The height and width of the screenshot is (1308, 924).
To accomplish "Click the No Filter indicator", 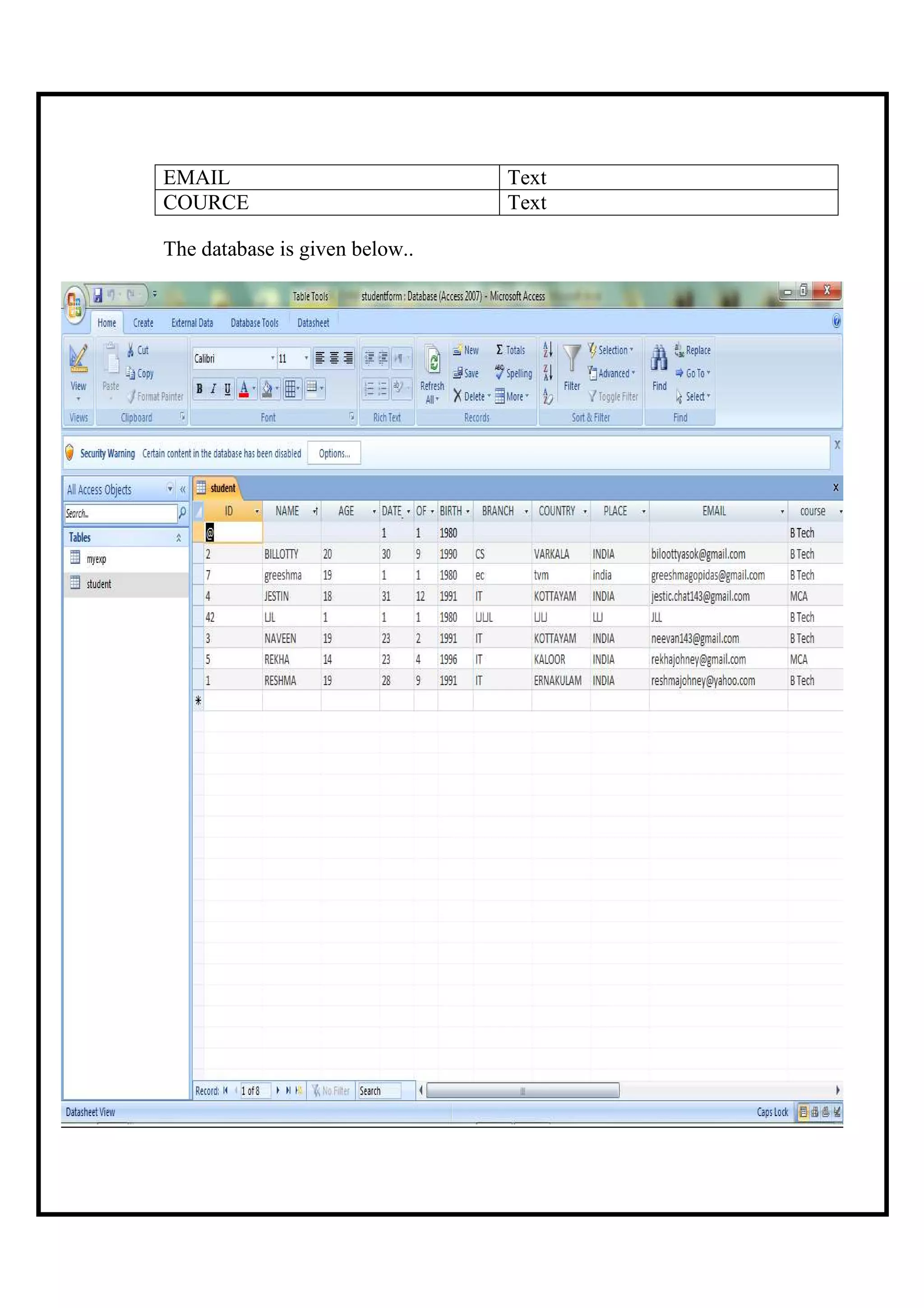I will (x=331, y=1091).
